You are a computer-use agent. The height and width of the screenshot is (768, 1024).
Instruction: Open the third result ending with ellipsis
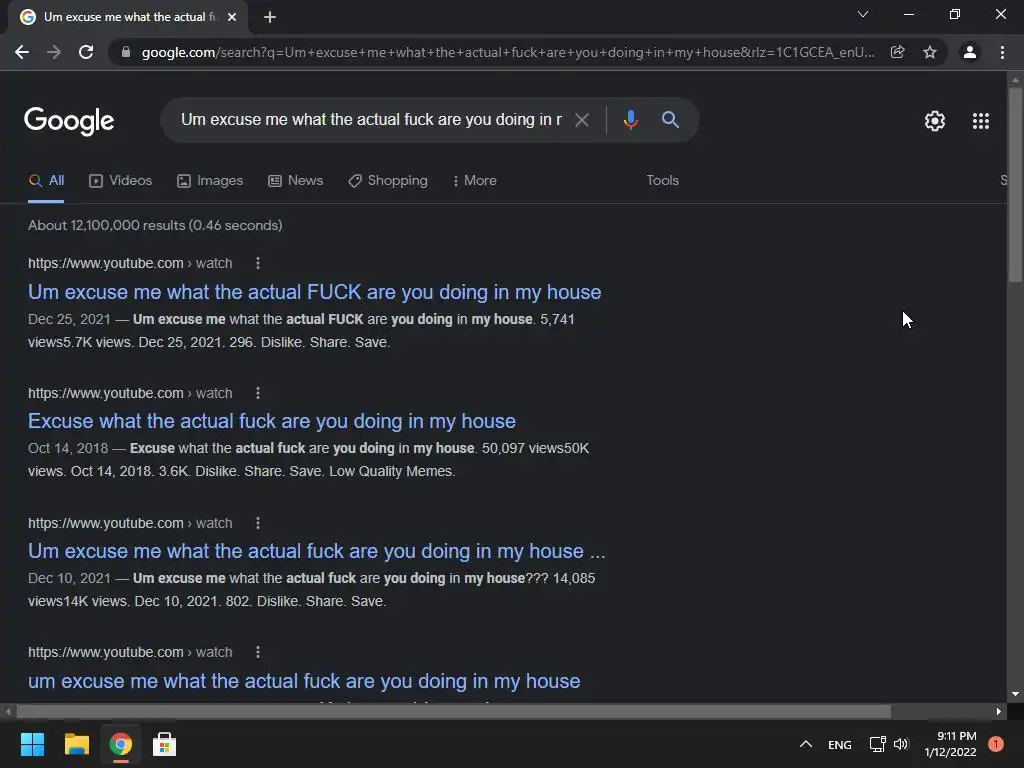(317, 551)
